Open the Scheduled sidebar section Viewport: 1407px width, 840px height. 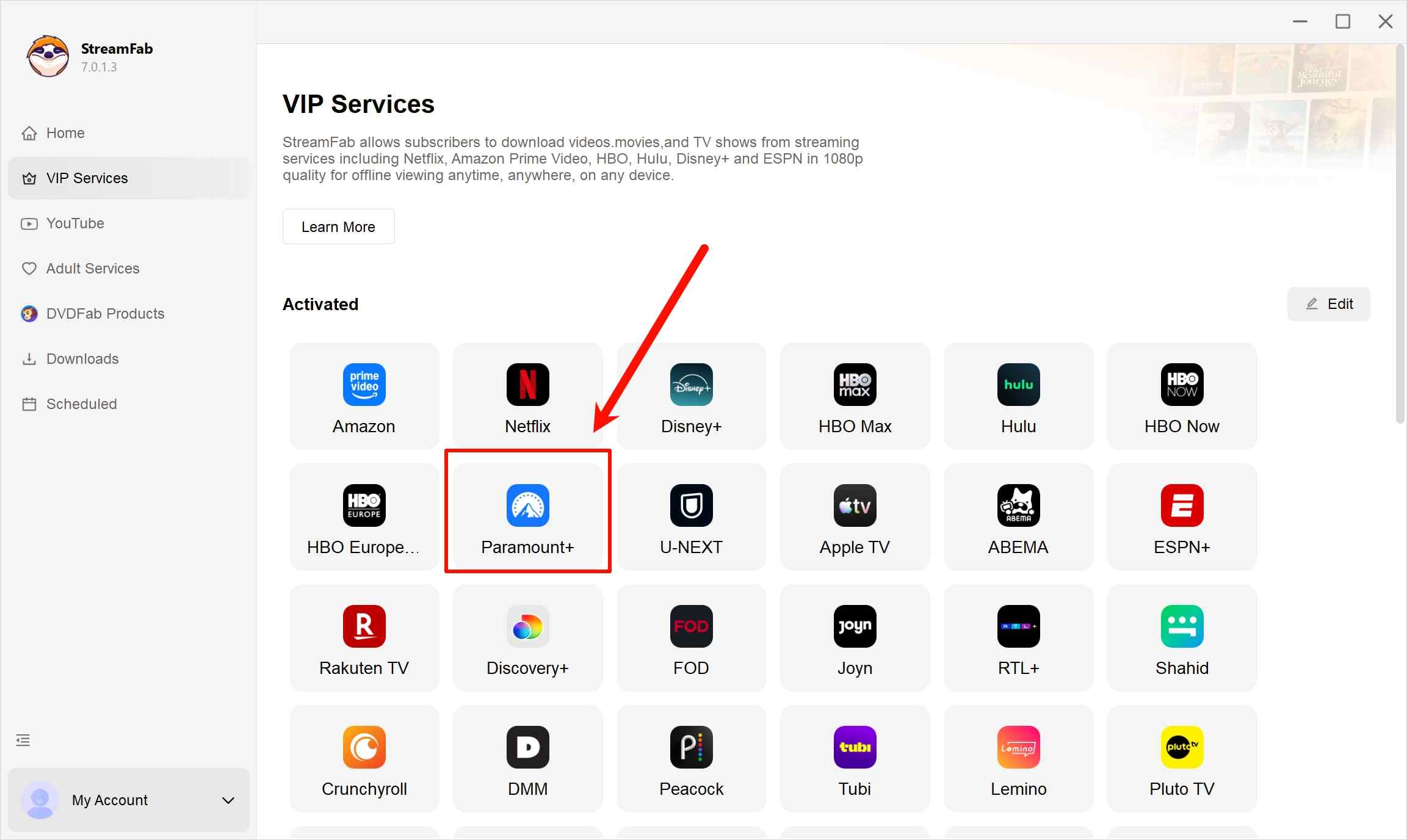point(81,404)
